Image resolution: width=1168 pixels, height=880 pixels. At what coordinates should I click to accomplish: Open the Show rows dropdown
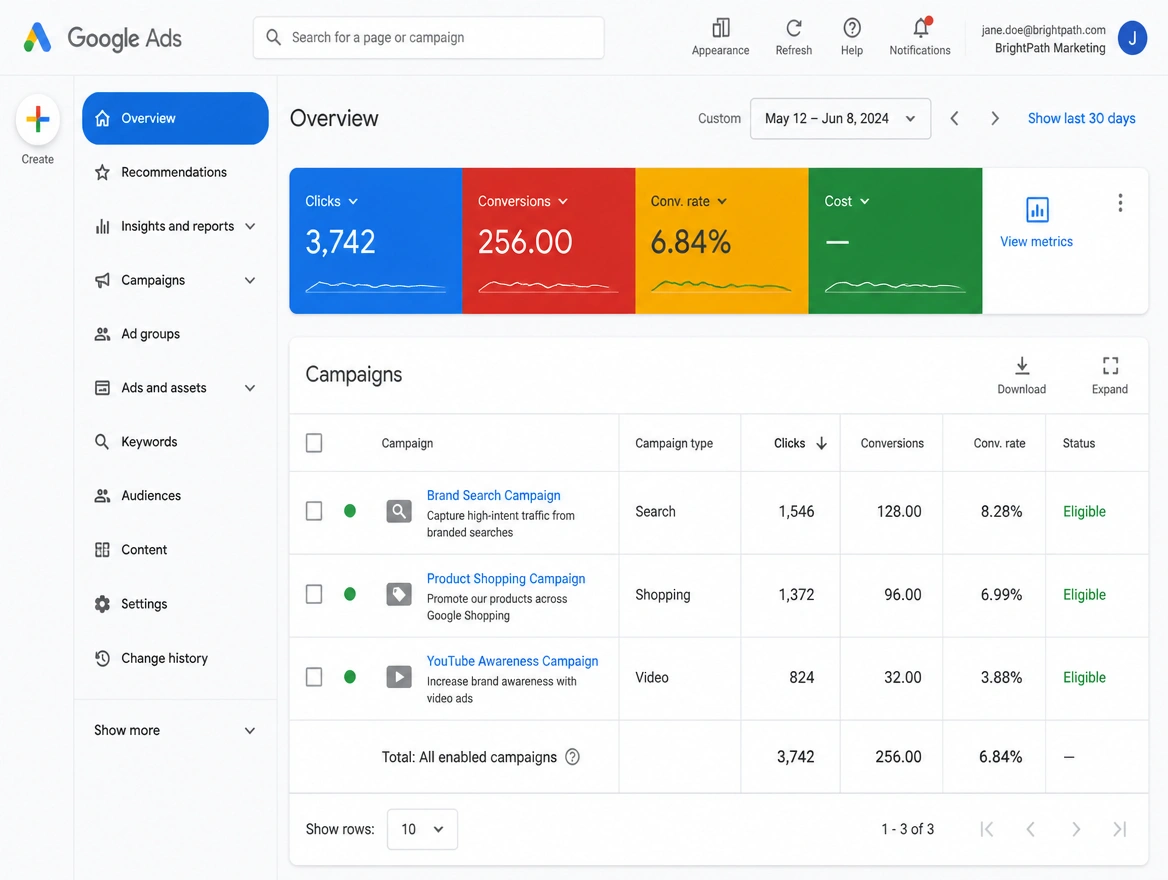pos(422,829)
